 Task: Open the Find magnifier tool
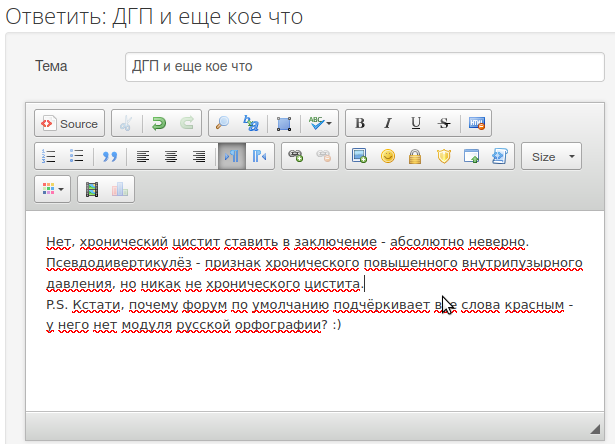[223, 123]
